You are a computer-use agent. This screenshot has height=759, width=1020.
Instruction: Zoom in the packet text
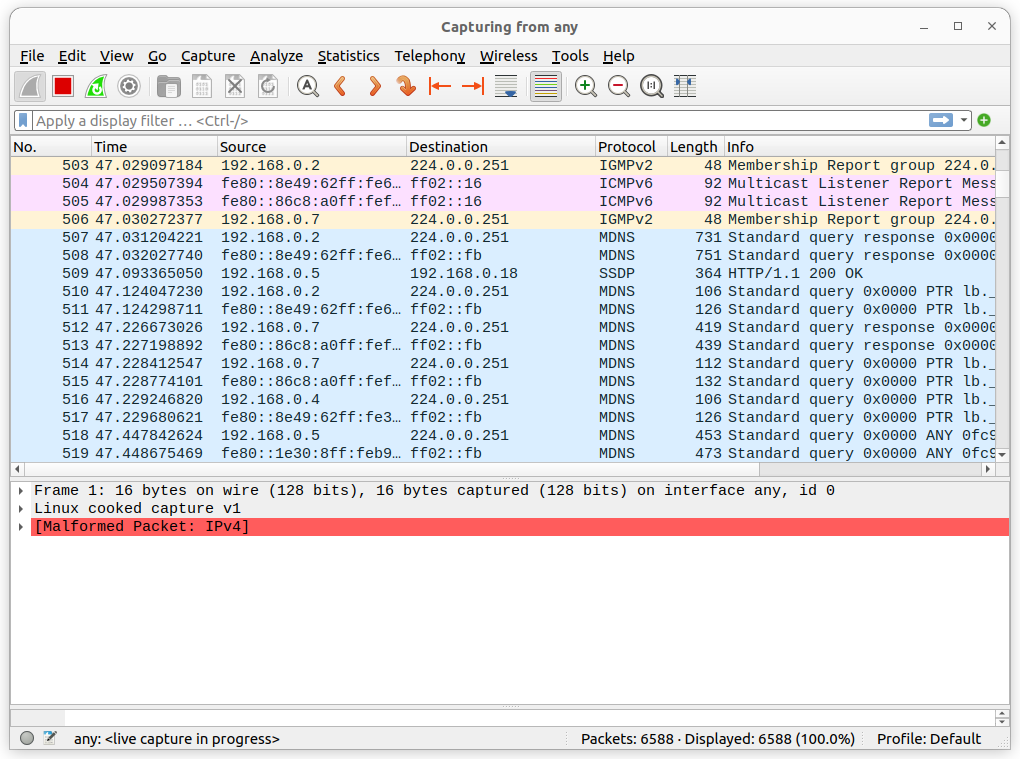point(585,87)
